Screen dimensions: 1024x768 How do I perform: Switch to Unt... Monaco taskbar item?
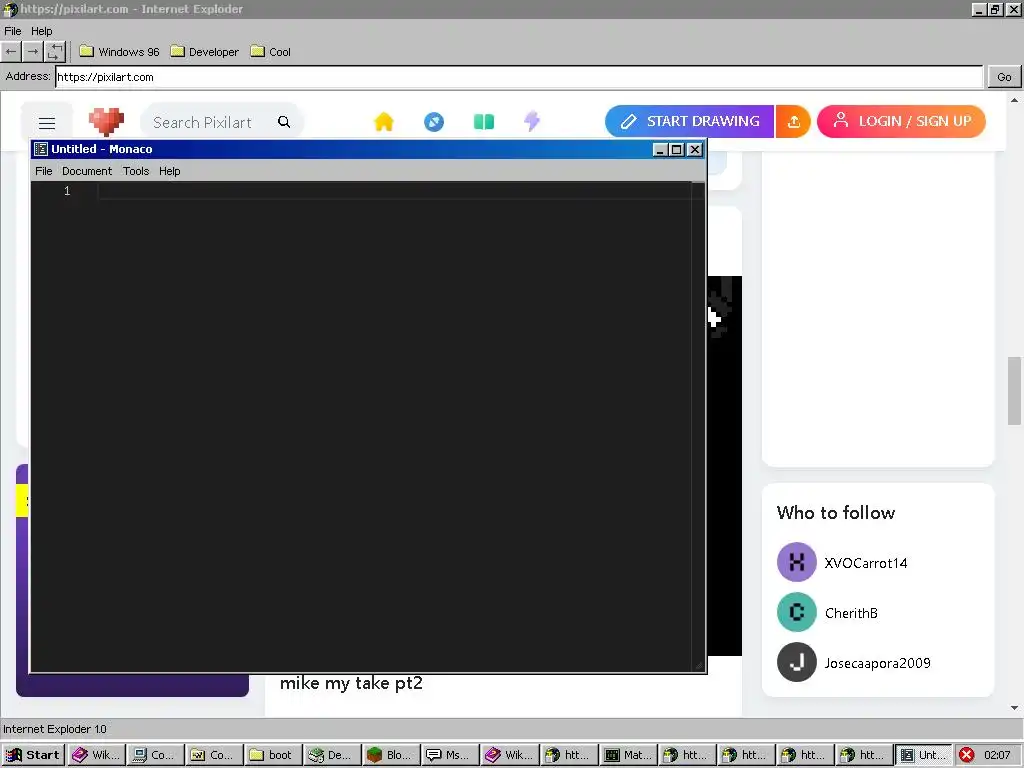(x=922, y=755)
